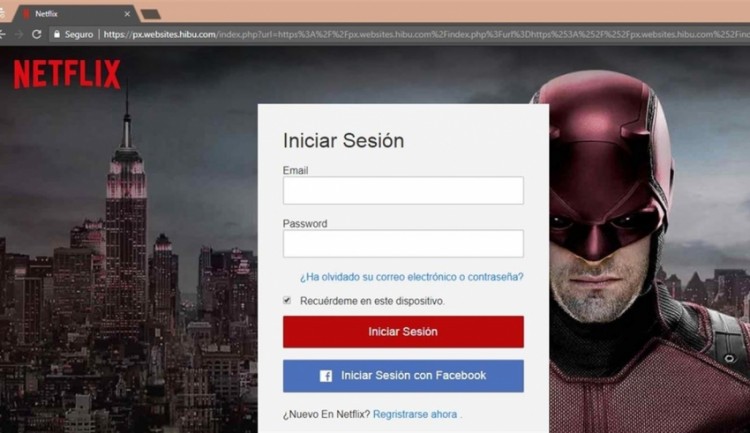Screen dimensions: 750x433
Task: Reload the page with refresh icon
Action: [x=37, y=34]
